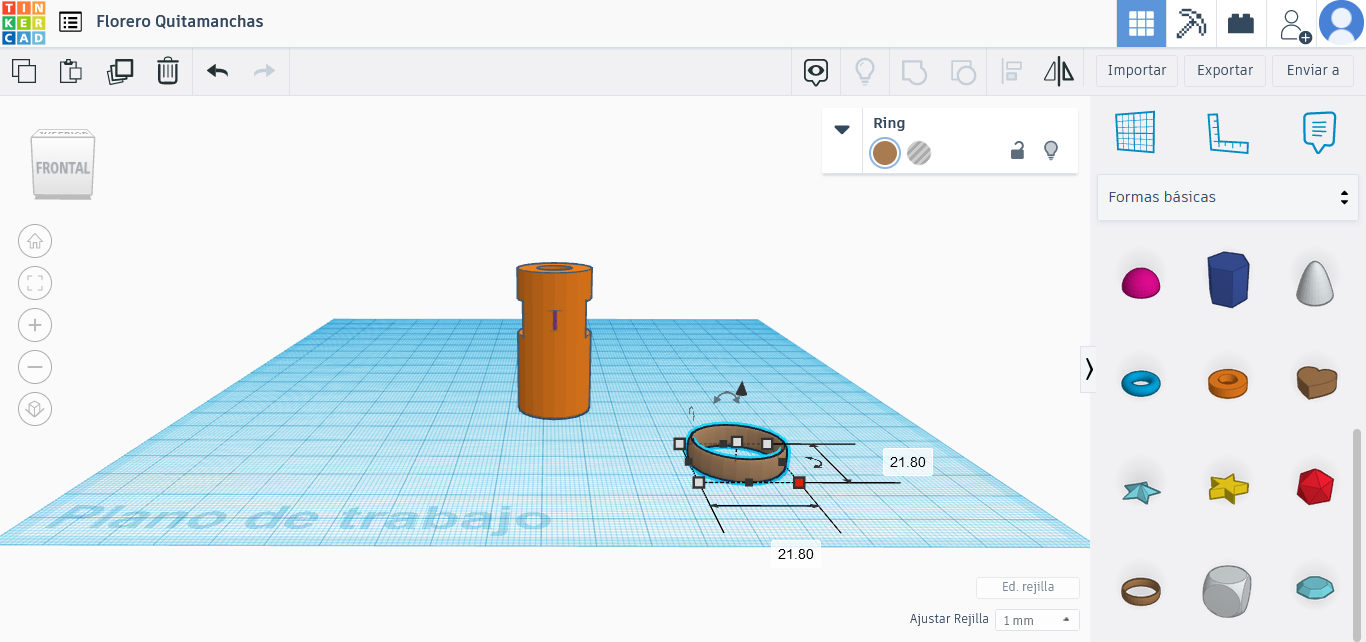This screenshot has width=1366, height=642.
Task: Click the upper 21.80 dimension value
Action: [908, 462]
